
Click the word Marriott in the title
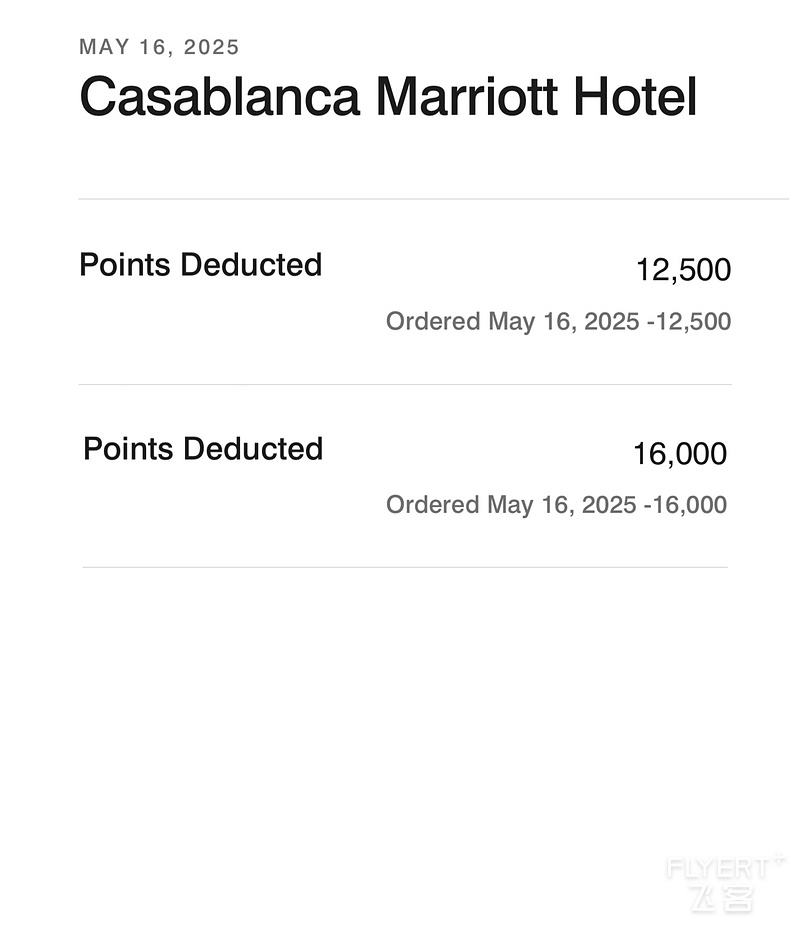click(467, 96)
